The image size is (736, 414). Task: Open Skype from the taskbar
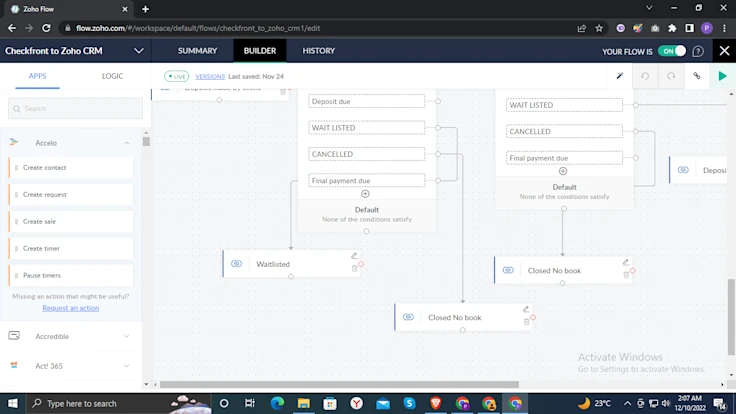pos(409,403)
